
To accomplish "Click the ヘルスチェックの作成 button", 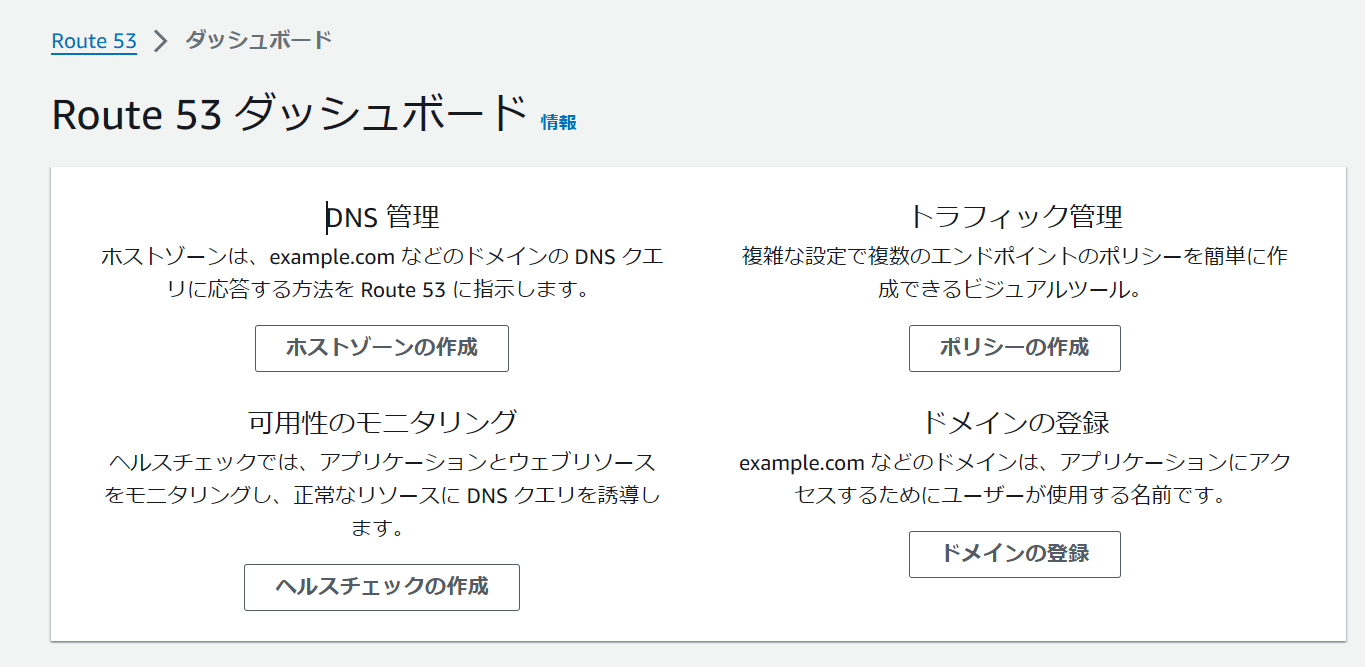I will pyautogui.click(x=382, y=587).
